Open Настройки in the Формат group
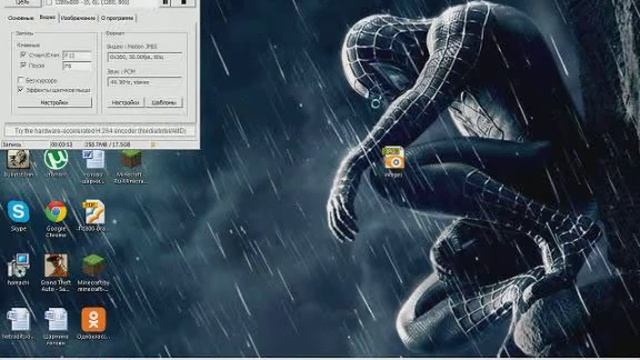Viewport: 640px width, 360px height. tap(125, 102)
